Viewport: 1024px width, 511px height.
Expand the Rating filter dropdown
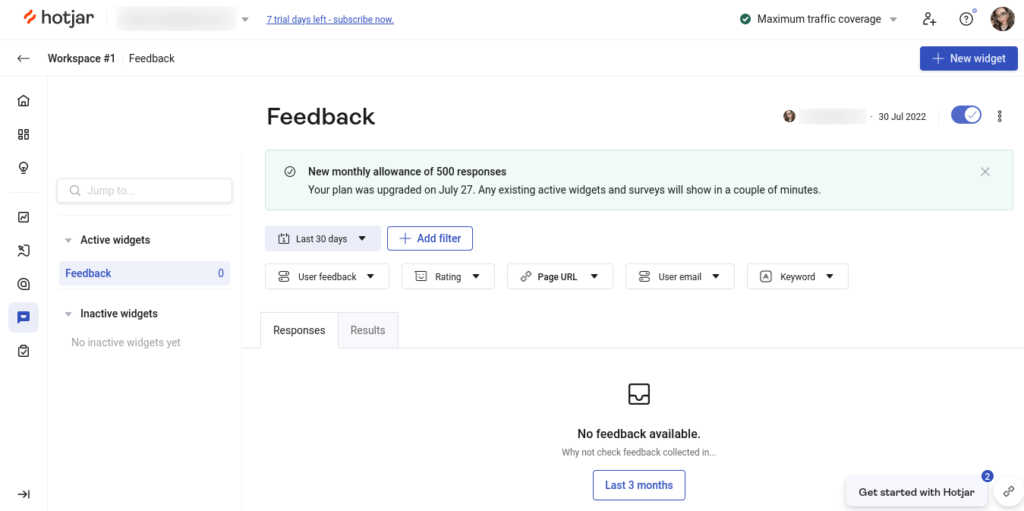pos(447,277)
